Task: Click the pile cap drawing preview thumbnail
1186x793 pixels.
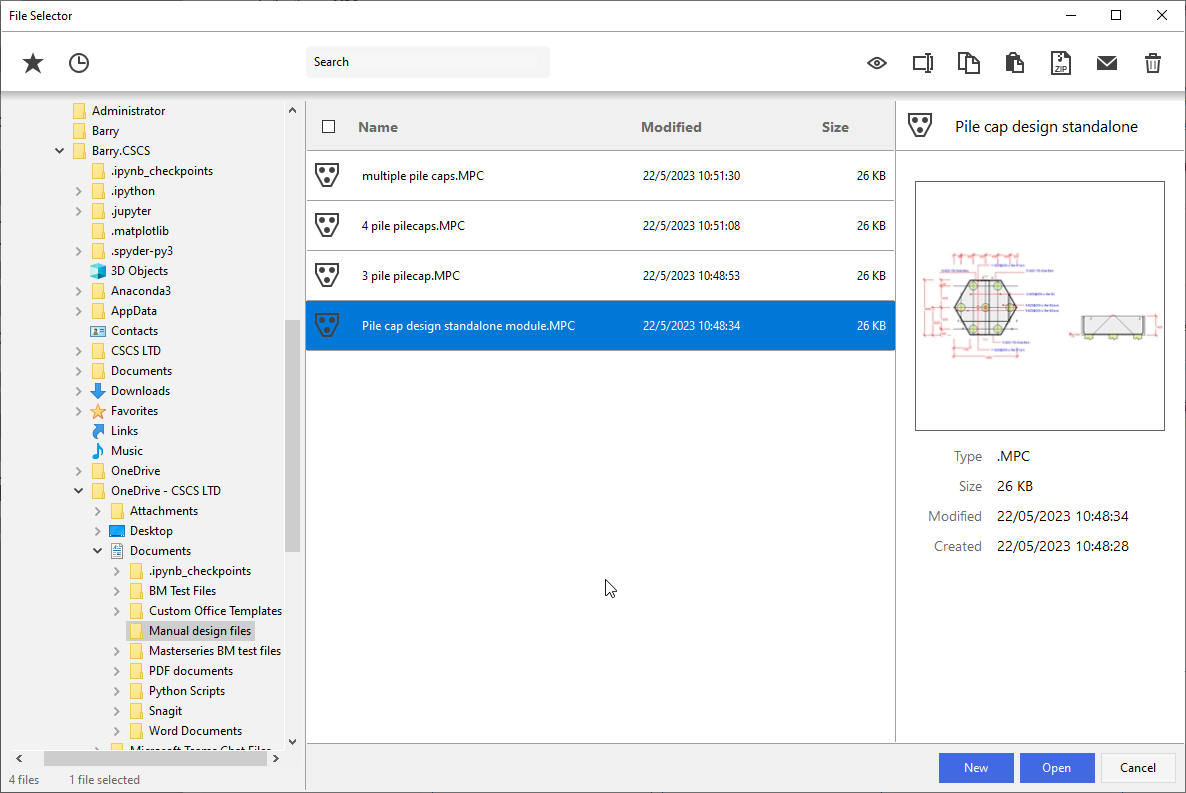Action: click(1039, 306)
